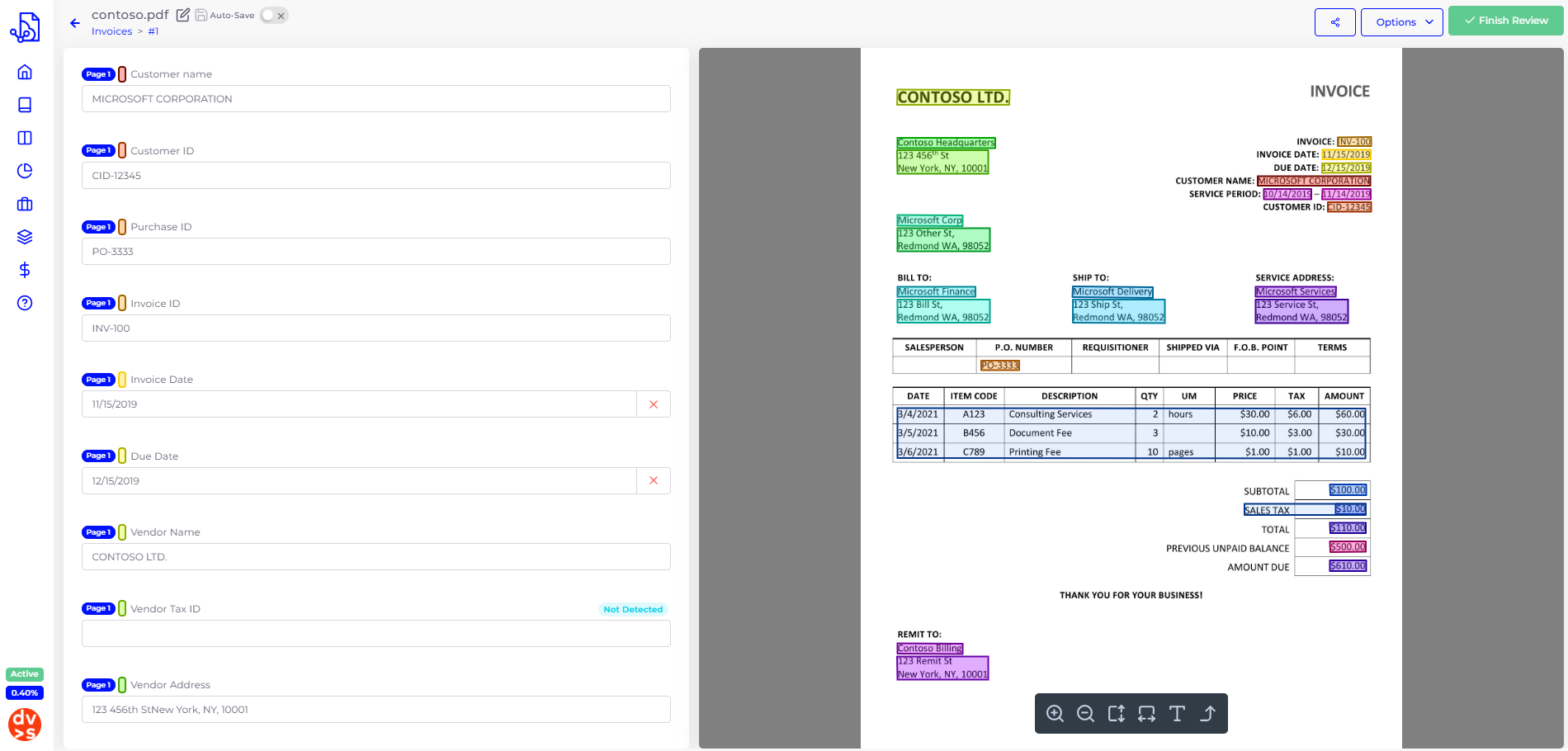Click the dollar sign billing icon
The width and height of the screenshot is (1568, 751).
pyautogui.click(x=25, y=270)
